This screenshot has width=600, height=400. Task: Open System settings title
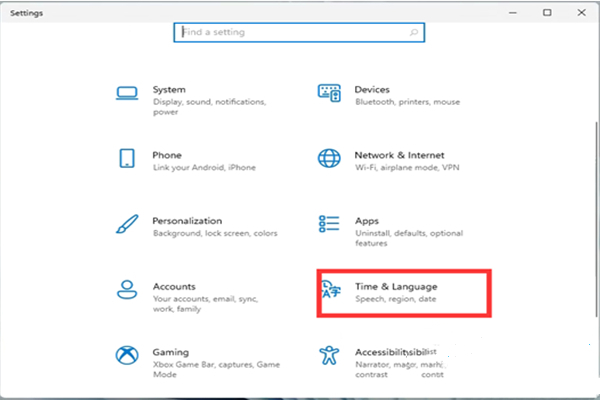pyautogui.click(x=169, y=90)
